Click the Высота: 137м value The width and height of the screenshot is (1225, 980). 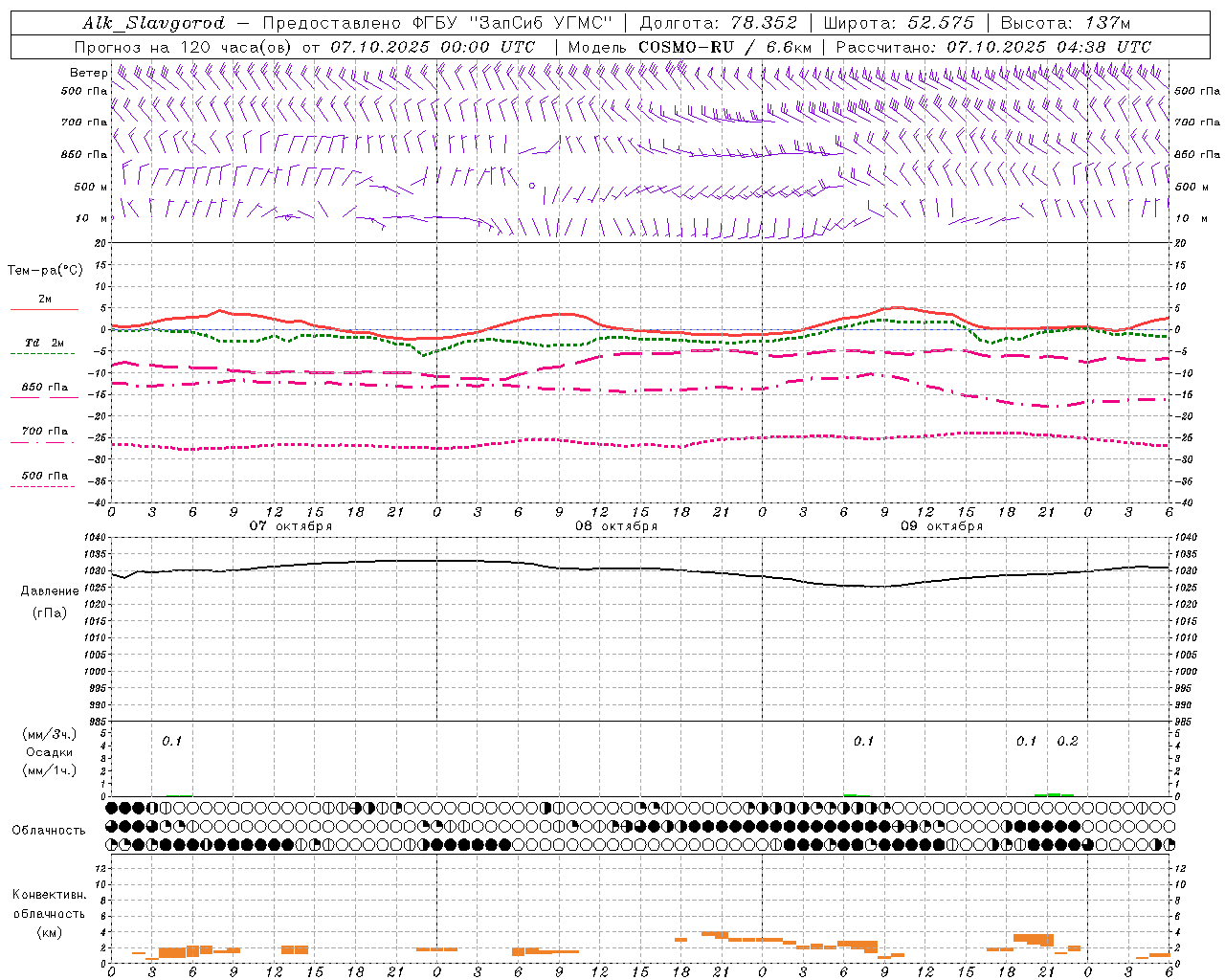[x=1065, y=23]
